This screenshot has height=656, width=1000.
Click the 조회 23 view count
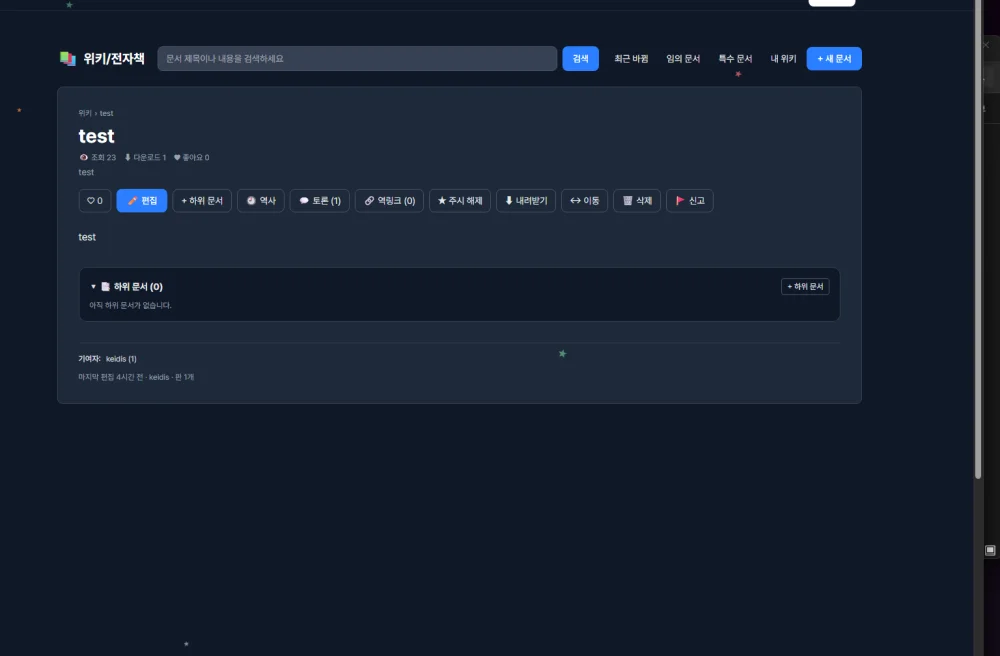coord(98,157)
